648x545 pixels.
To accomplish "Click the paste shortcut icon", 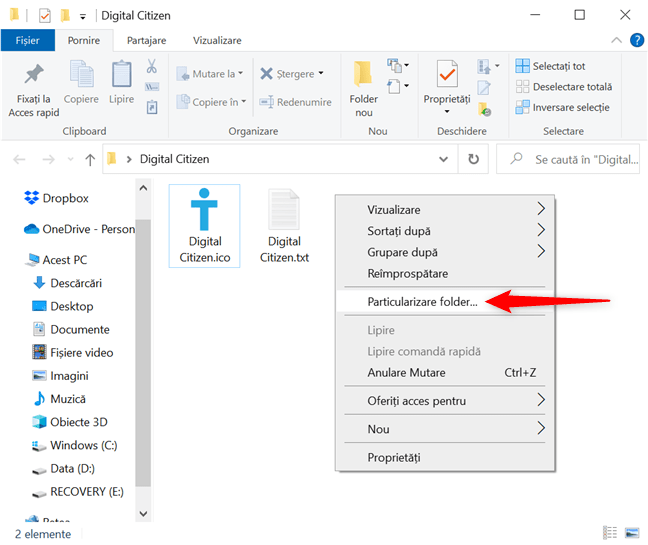I will point(152,107).
